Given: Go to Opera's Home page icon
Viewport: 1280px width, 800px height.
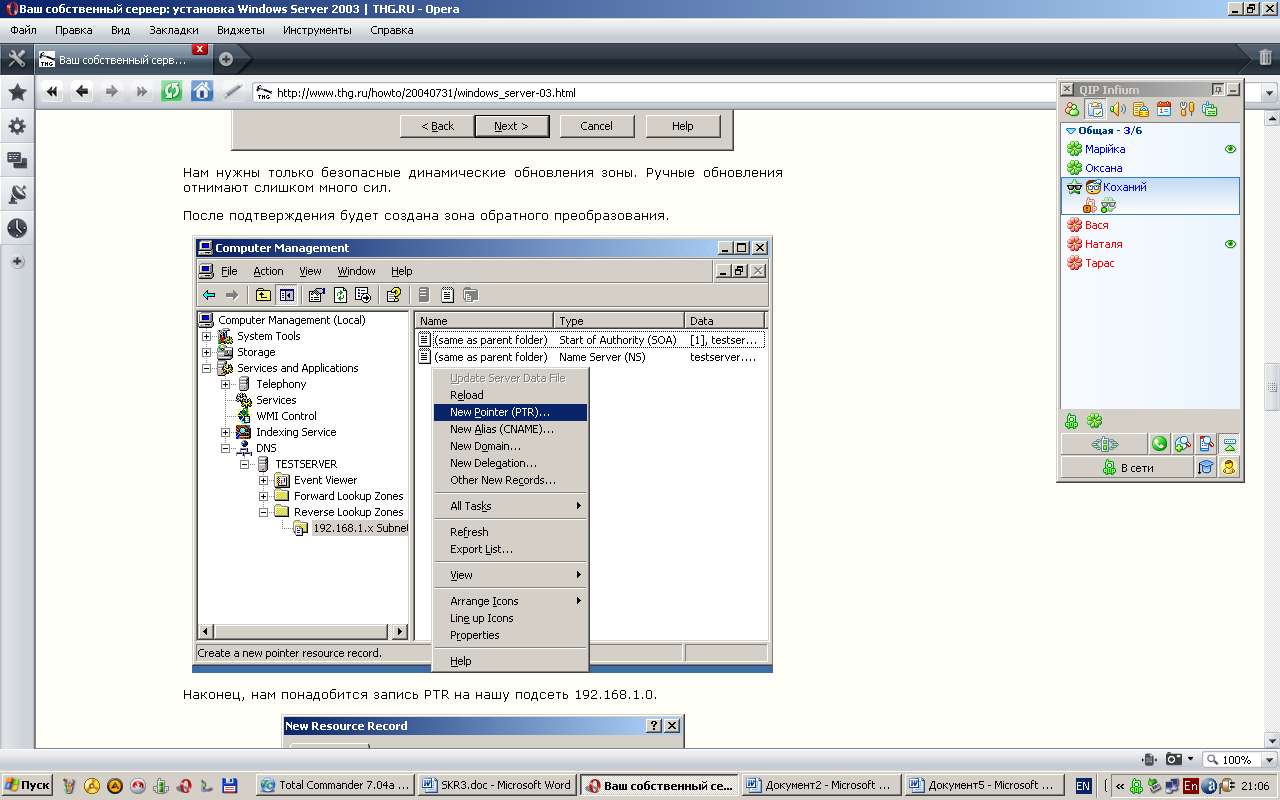Looking at the screenshot, I should click(202, 92).
